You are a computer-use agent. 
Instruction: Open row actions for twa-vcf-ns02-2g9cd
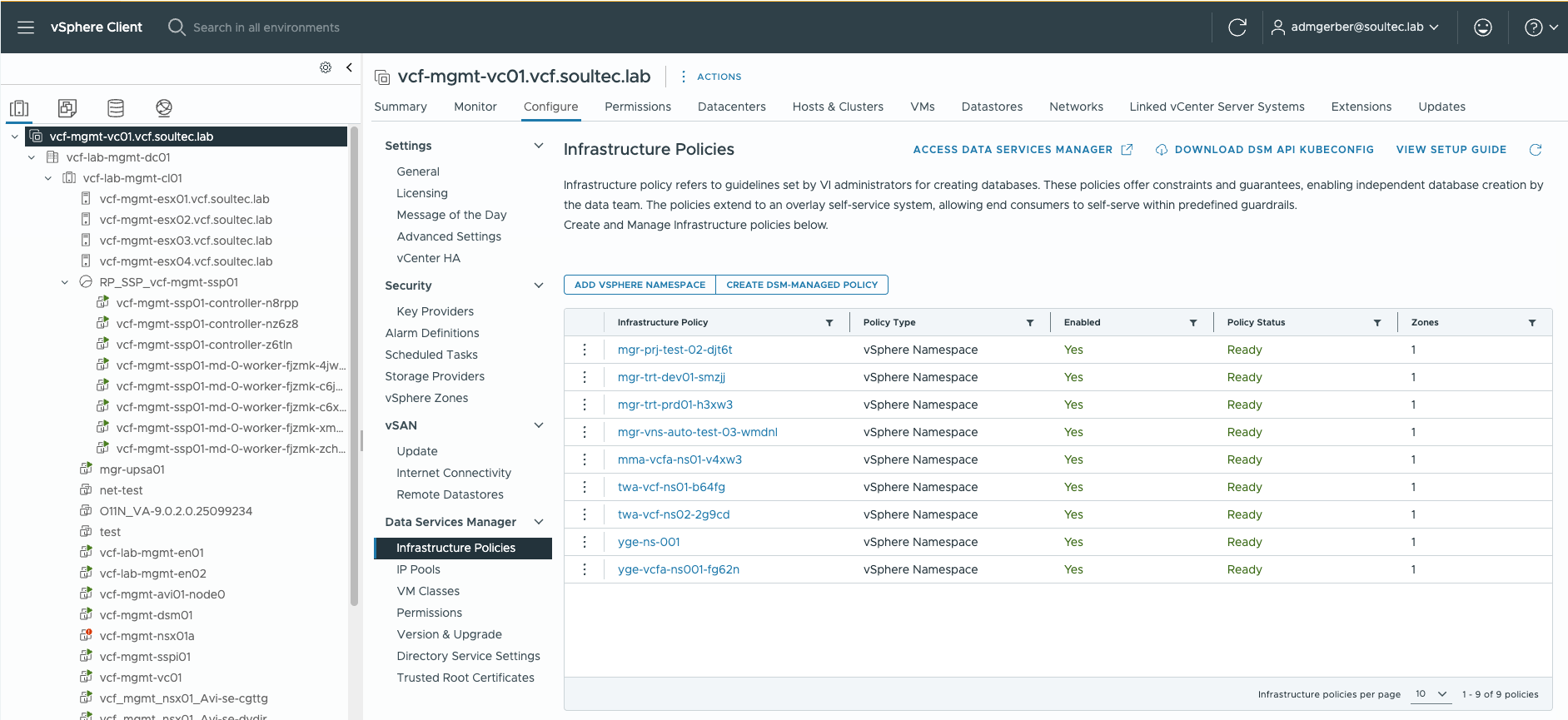click(x=585, y=514)
